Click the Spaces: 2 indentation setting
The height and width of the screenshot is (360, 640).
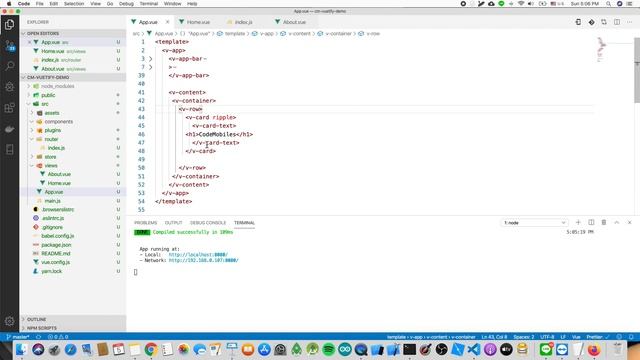[x=524, y=337]
